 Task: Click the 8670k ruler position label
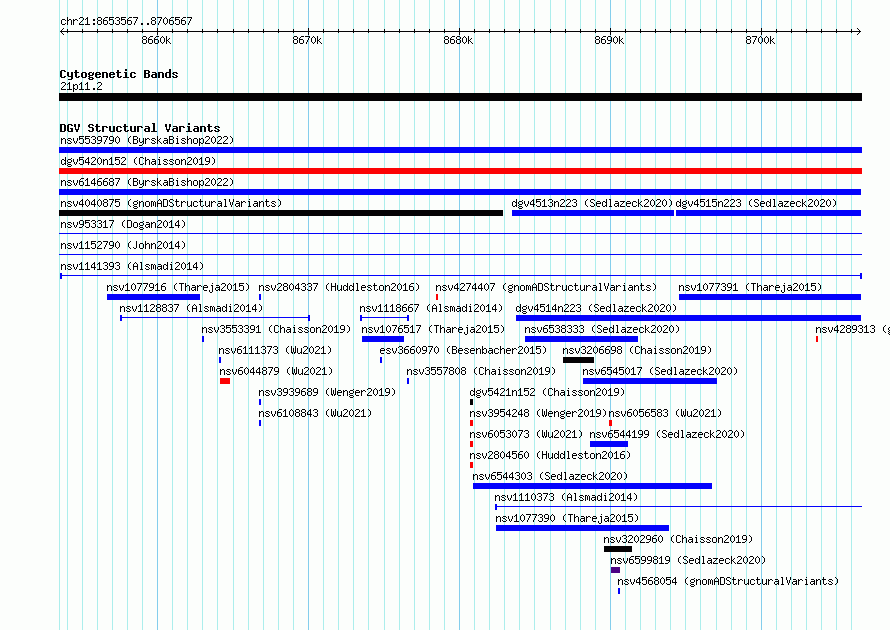[x=307, y=40]
